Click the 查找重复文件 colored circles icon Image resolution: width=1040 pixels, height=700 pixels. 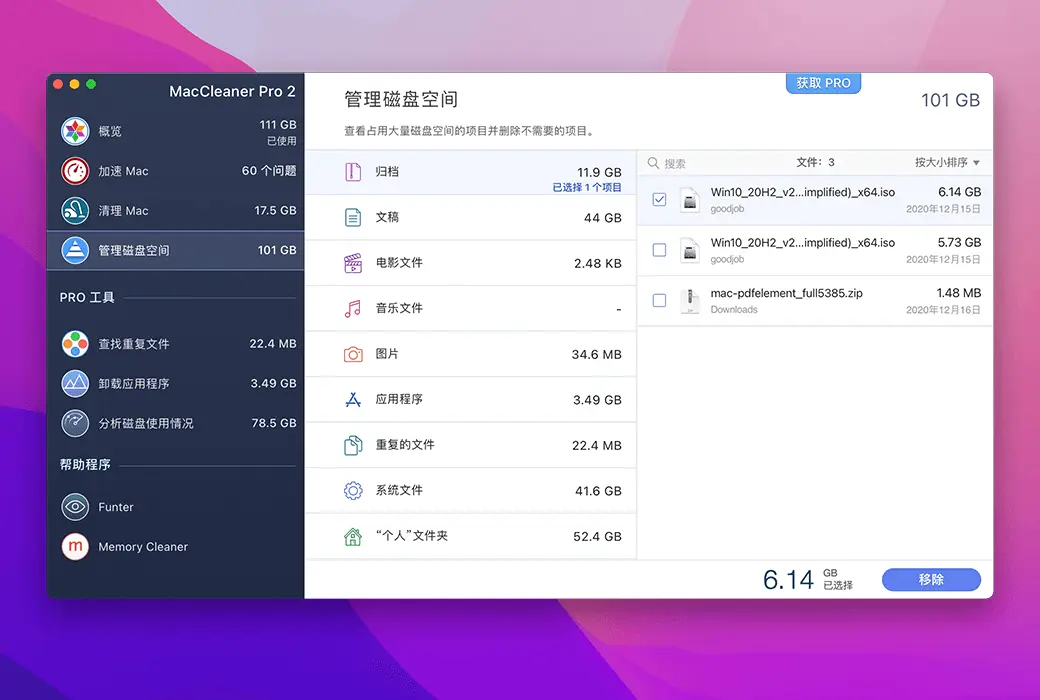(75, 344)
